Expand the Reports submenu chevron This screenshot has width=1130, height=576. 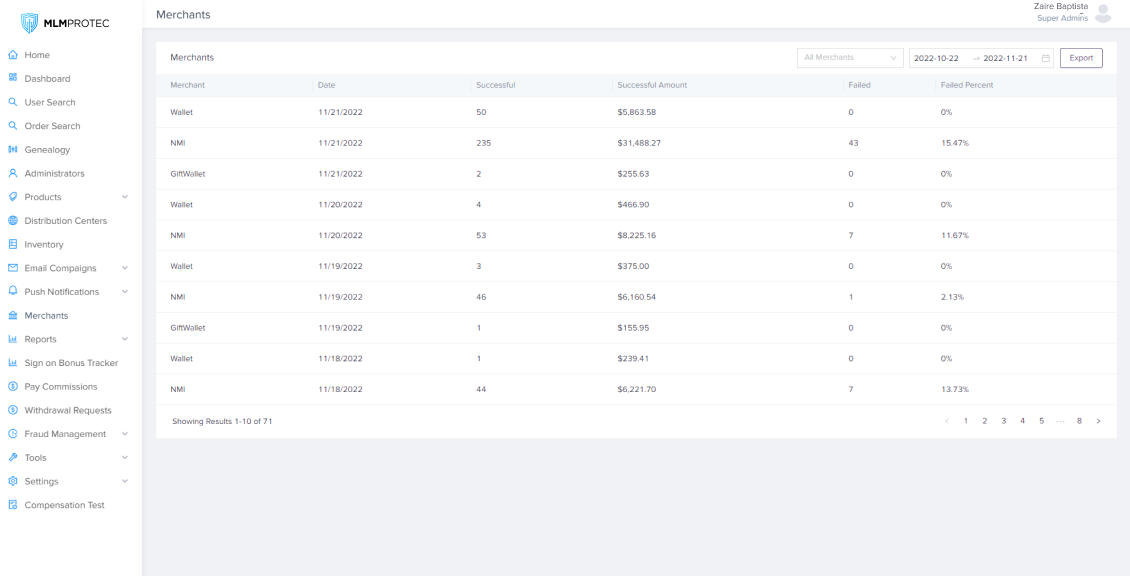[x=125, y=340]
